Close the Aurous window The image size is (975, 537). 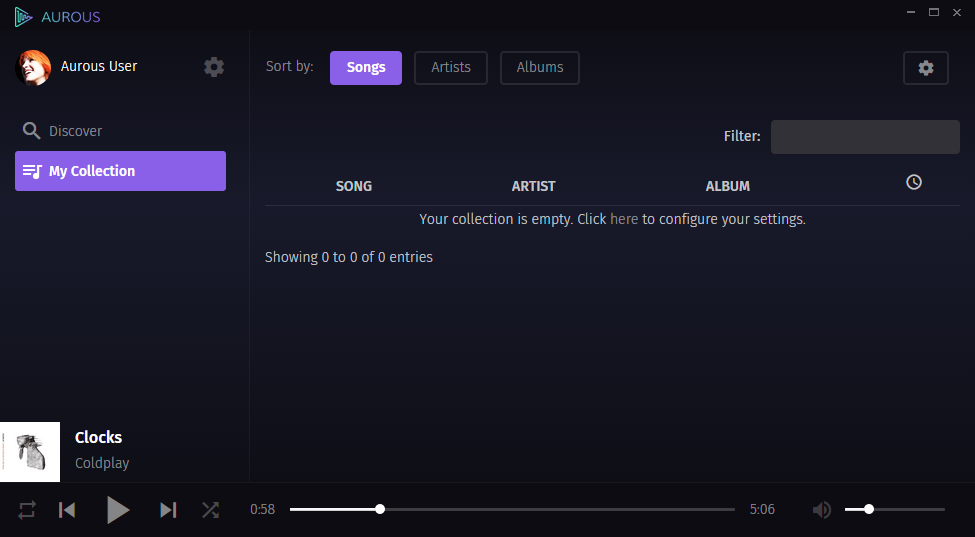(957, 12)
